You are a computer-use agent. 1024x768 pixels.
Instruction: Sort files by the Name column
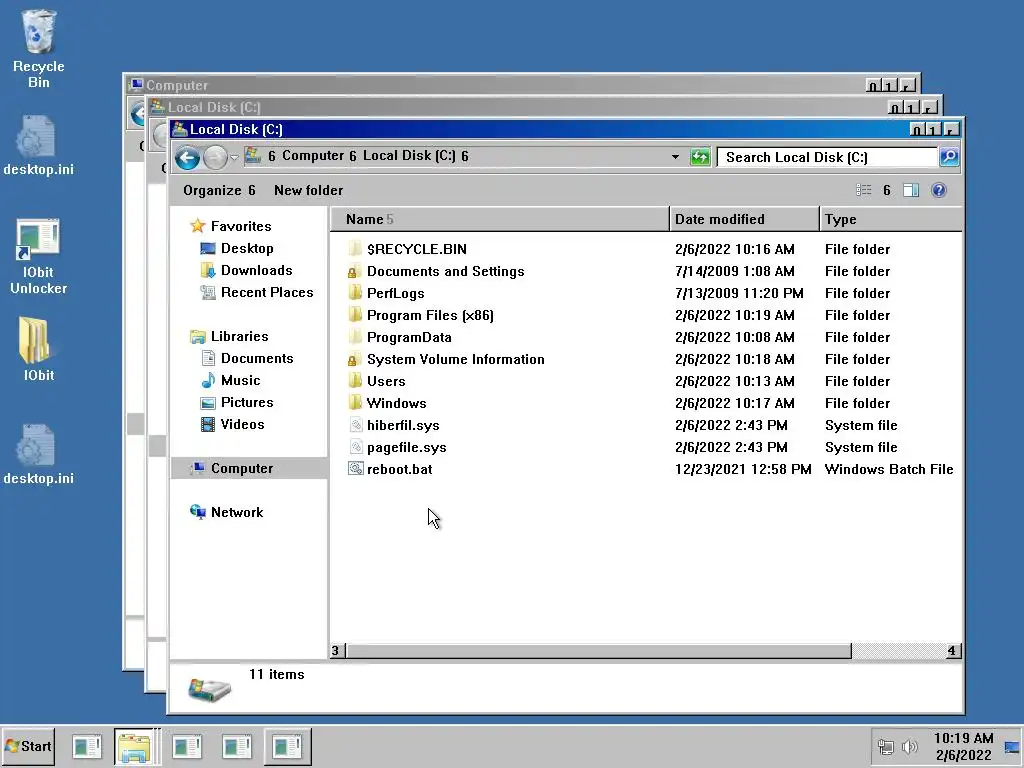[500, 219]
